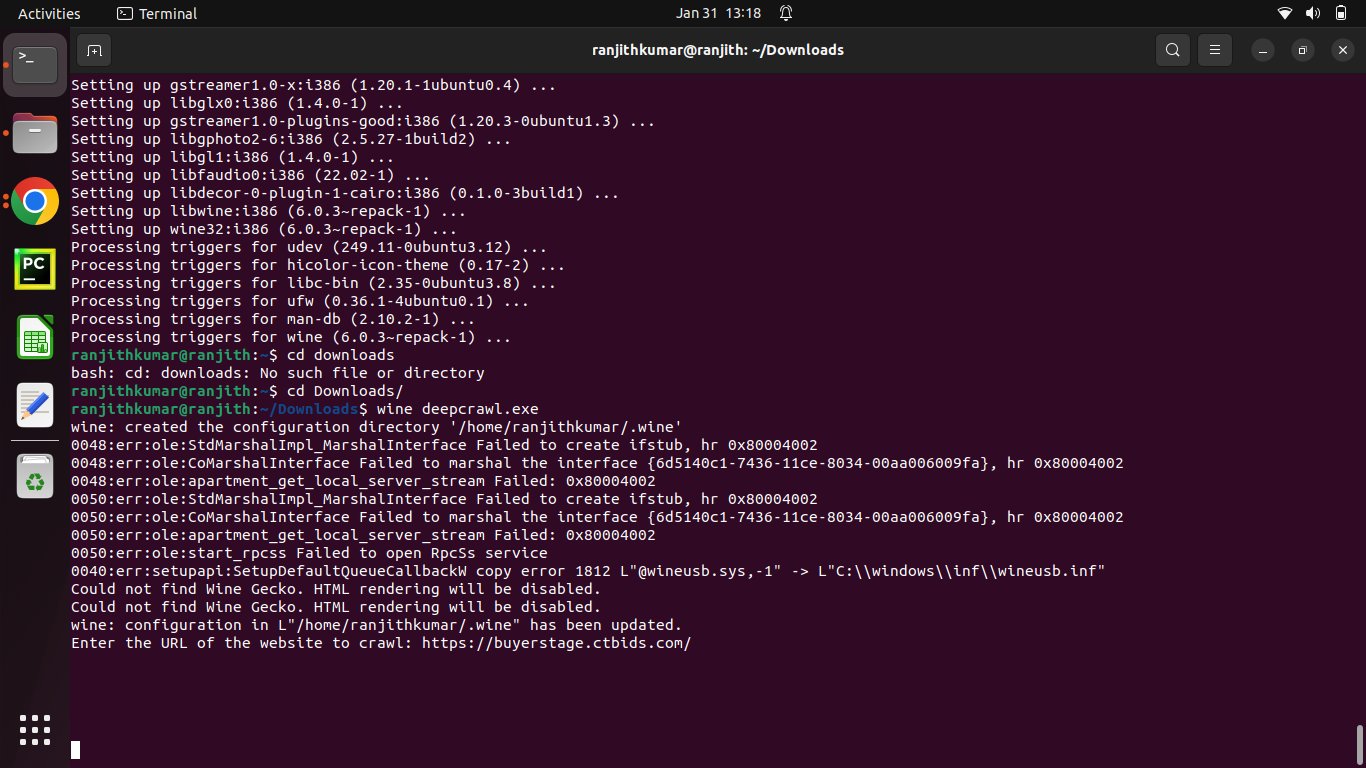The height and width of the screenshot is (768, 1366).
Task: Click the Terminal icon in the dock
Action: point(35,65)
